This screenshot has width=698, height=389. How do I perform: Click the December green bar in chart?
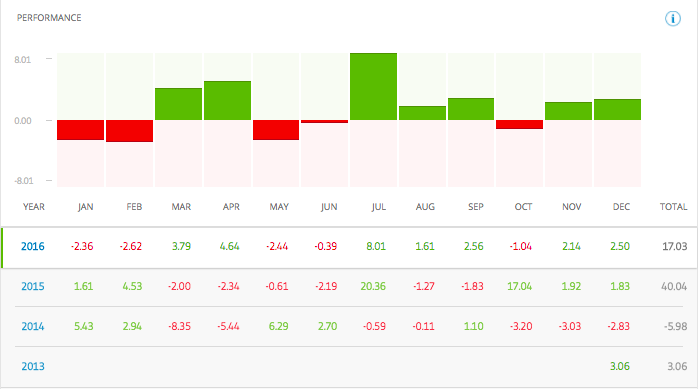click(x=617, y=109)
